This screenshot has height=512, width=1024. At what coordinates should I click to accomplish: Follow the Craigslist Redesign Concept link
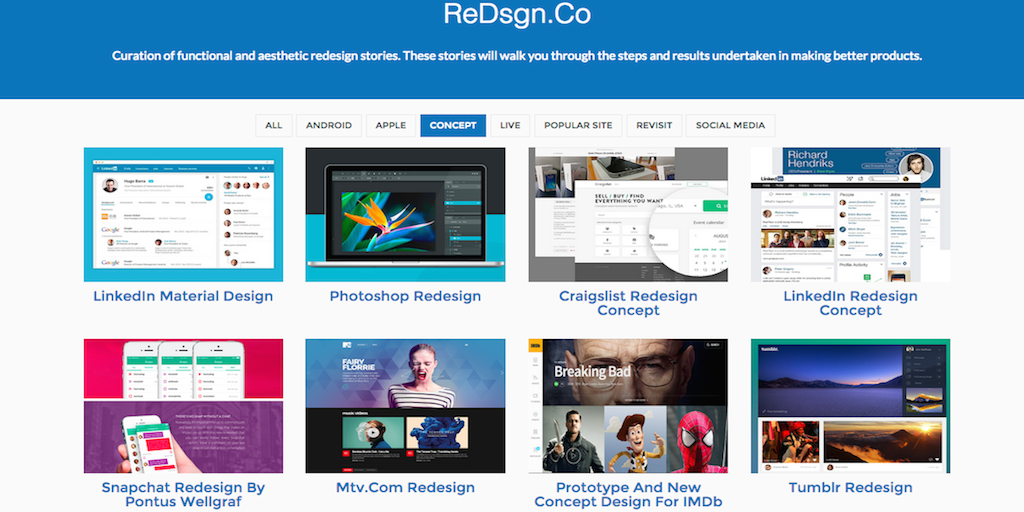628,303
